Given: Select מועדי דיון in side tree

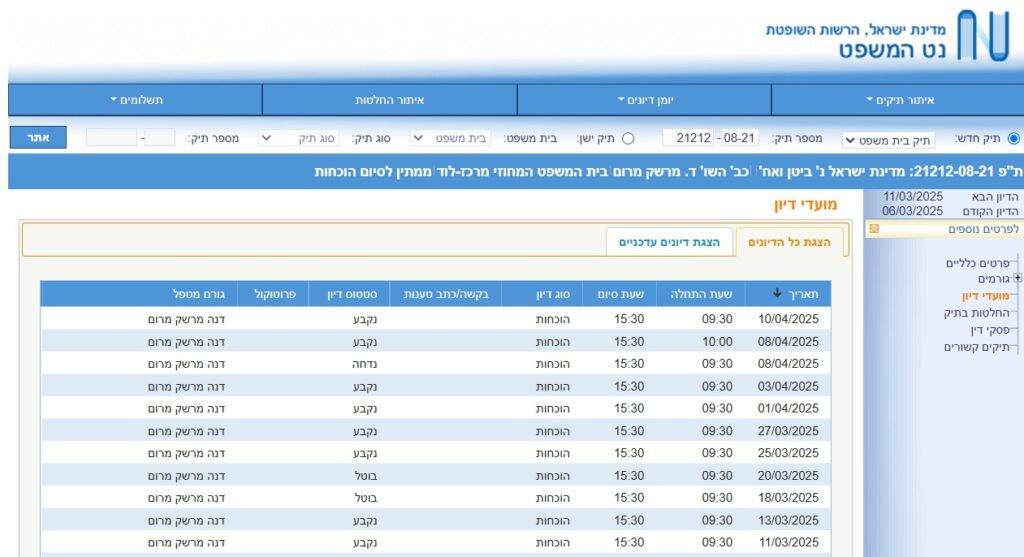Looking at the screenshot, I should point(985,296).
